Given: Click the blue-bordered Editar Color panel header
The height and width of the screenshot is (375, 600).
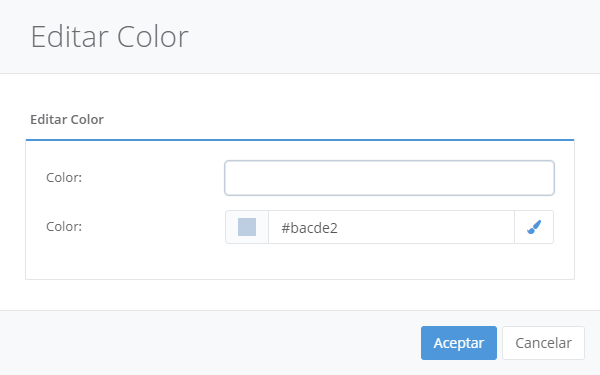Looking at the screenshot, I should [67, 119].
